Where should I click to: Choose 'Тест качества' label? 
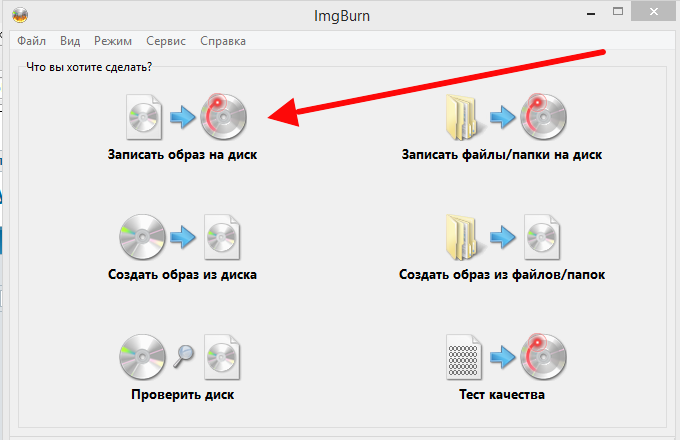coord(502,394)
